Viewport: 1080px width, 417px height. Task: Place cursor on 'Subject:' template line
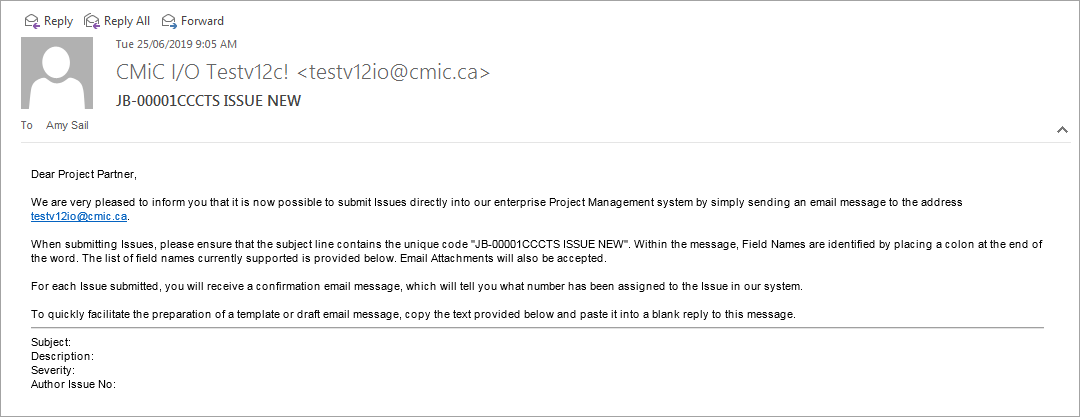tap(51, 342)
